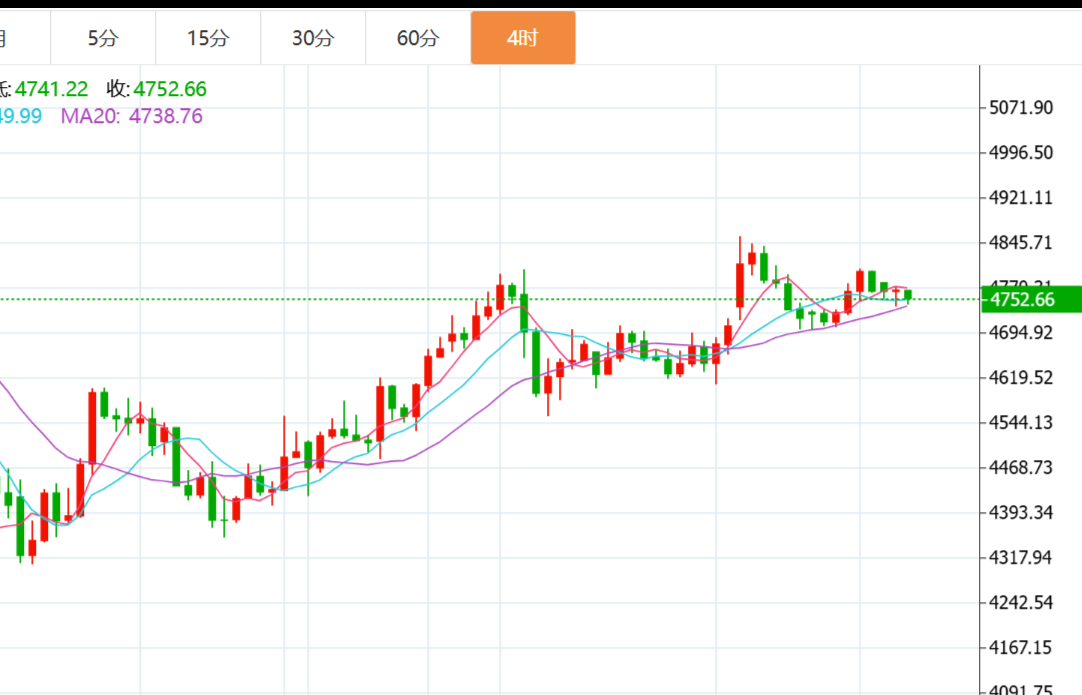Viewport: 1082px width, 695px height.
Task: Switch to the 5分 timeframe tab
Action: click(103, 39)
